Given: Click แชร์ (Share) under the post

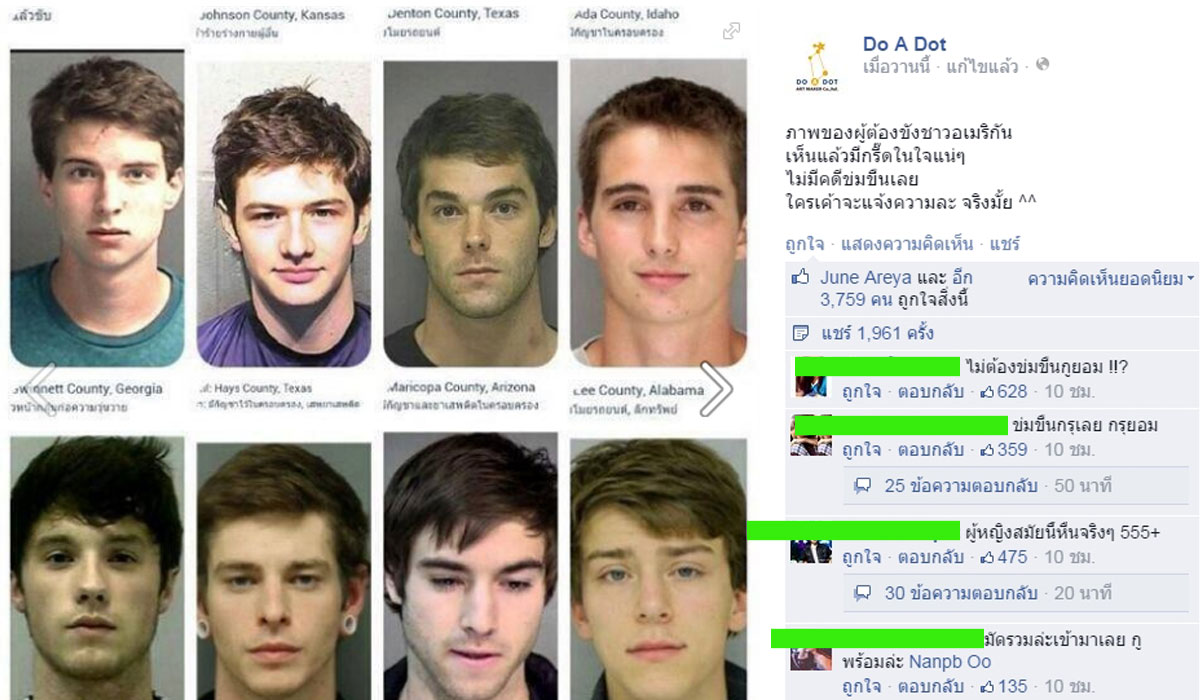Looking at the screenshot, I should tap(1003, 244).
